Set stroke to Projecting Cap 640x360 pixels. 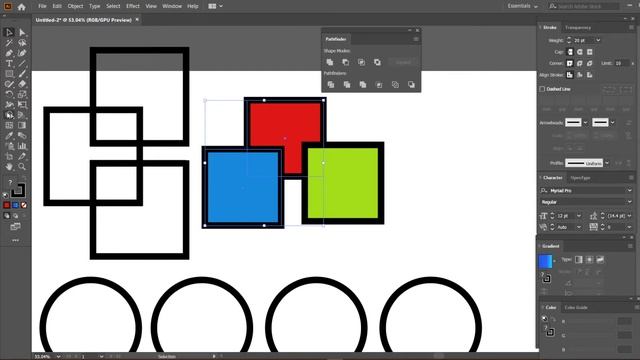click(x=590, y=52)
